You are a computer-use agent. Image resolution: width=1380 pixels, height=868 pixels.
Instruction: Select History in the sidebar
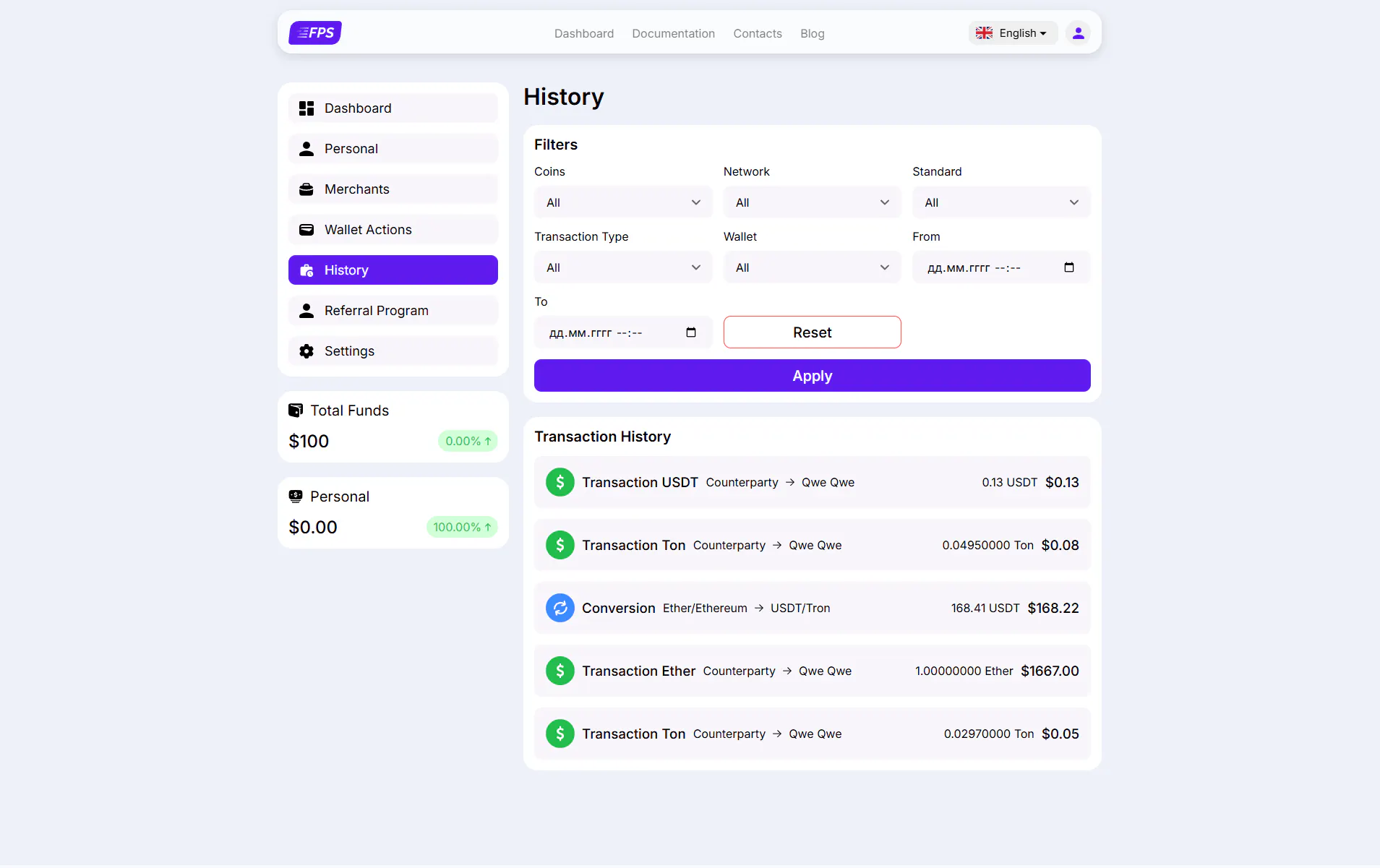[393, 270]
